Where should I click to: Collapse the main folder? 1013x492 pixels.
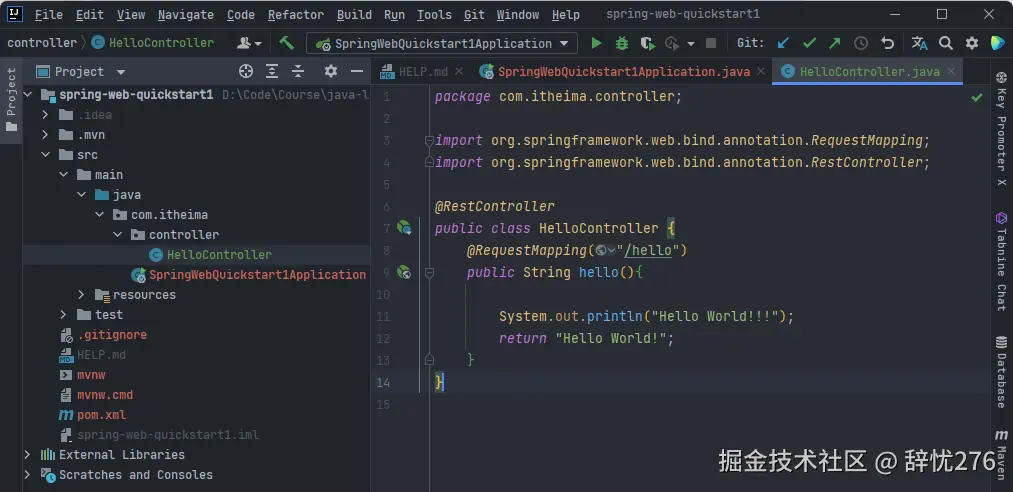pyautogui.click(x=63, y=175)
